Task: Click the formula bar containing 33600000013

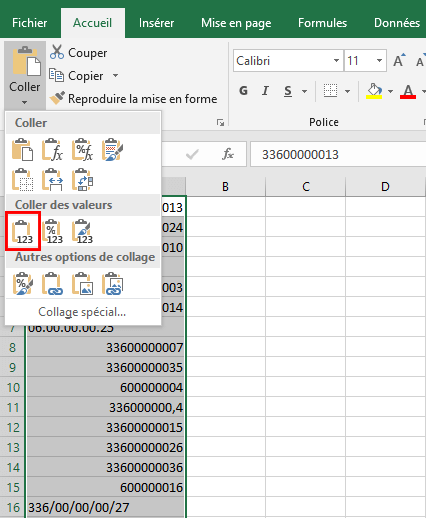Action: [338, 154]
